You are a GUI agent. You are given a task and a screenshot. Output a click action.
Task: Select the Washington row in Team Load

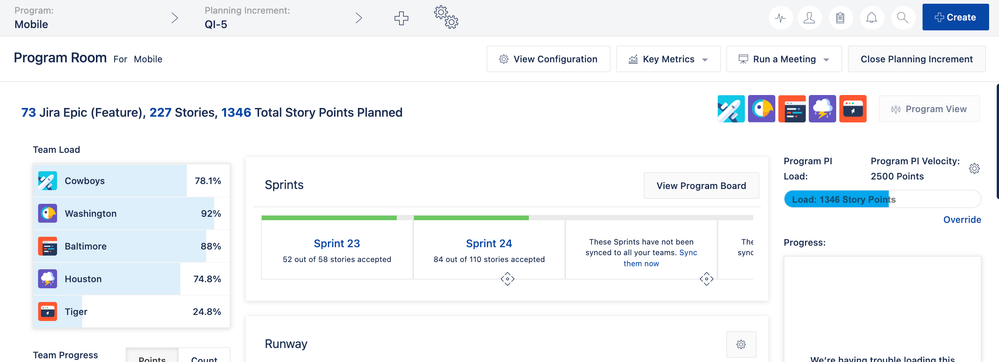tap(131, 214)
